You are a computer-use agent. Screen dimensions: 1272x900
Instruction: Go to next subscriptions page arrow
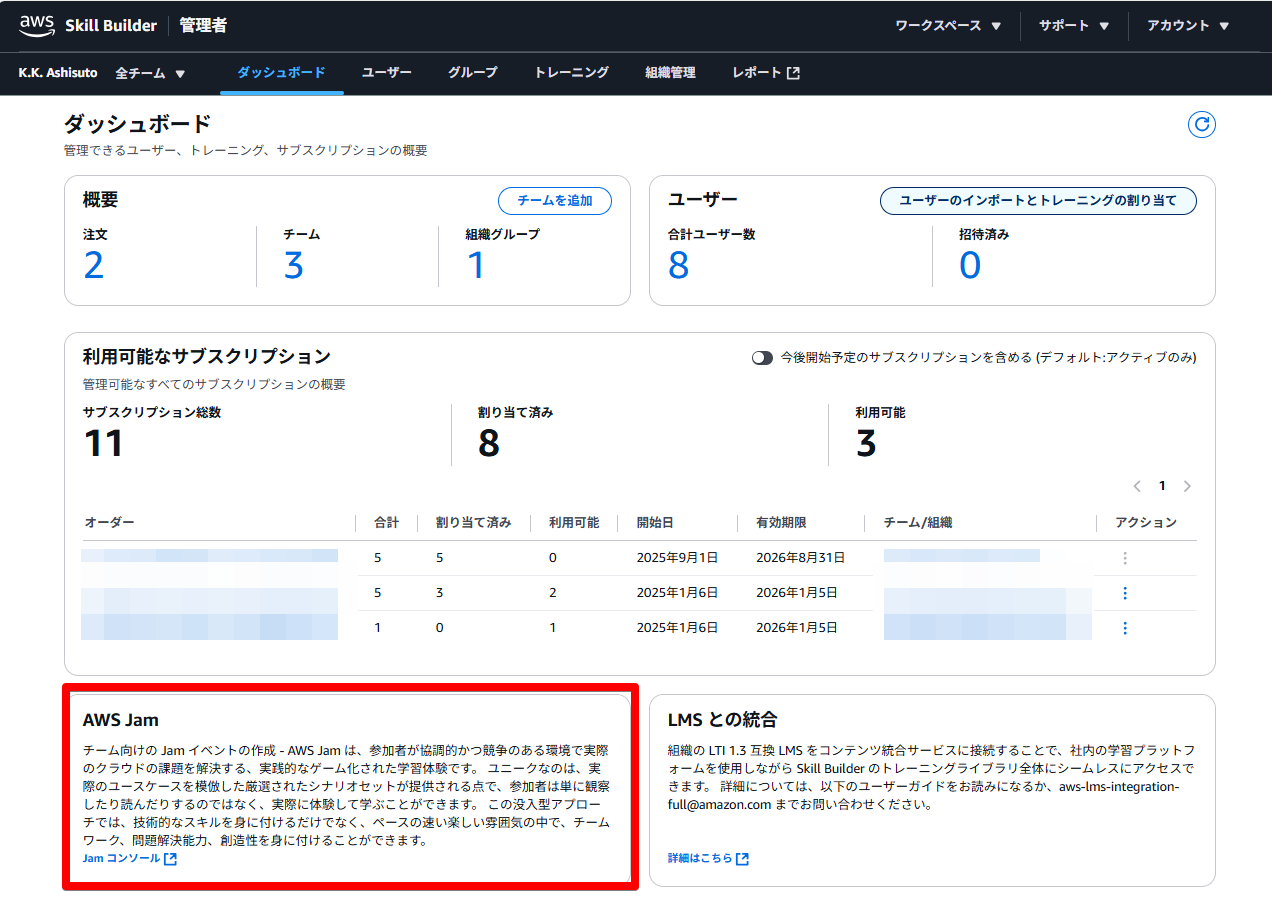(x=1187, y=486)
